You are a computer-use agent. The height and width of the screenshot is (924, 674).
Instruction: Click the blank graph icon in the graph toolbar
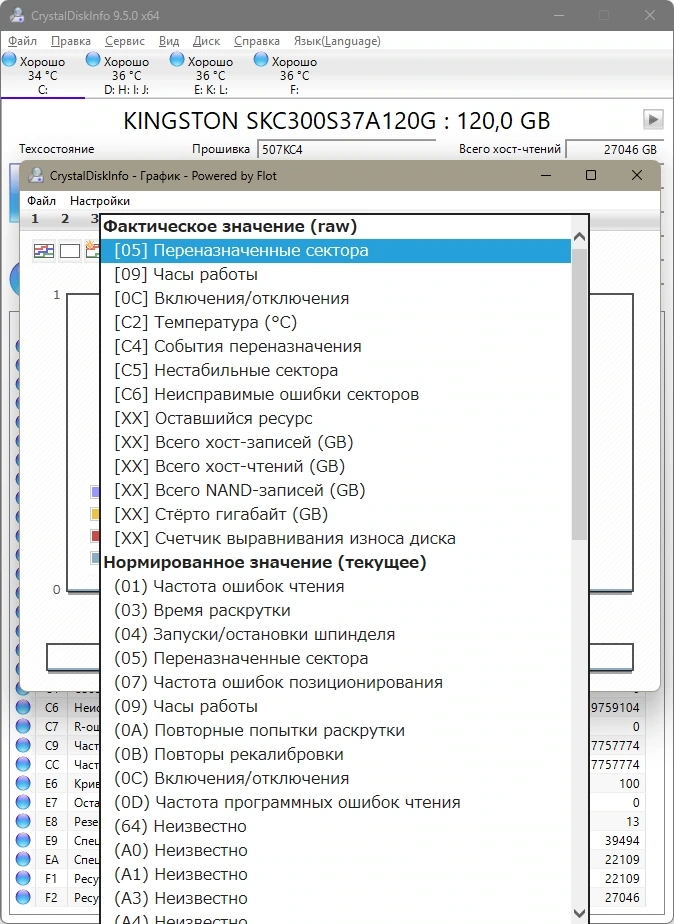tap(70, 250)
